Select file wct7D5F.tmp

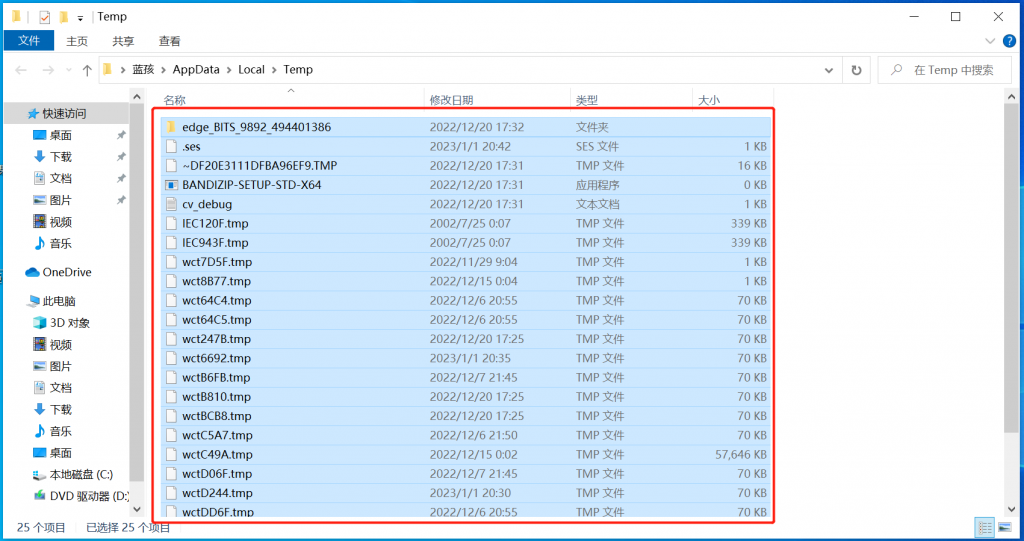pyautogui.click(x=466, y=262)
